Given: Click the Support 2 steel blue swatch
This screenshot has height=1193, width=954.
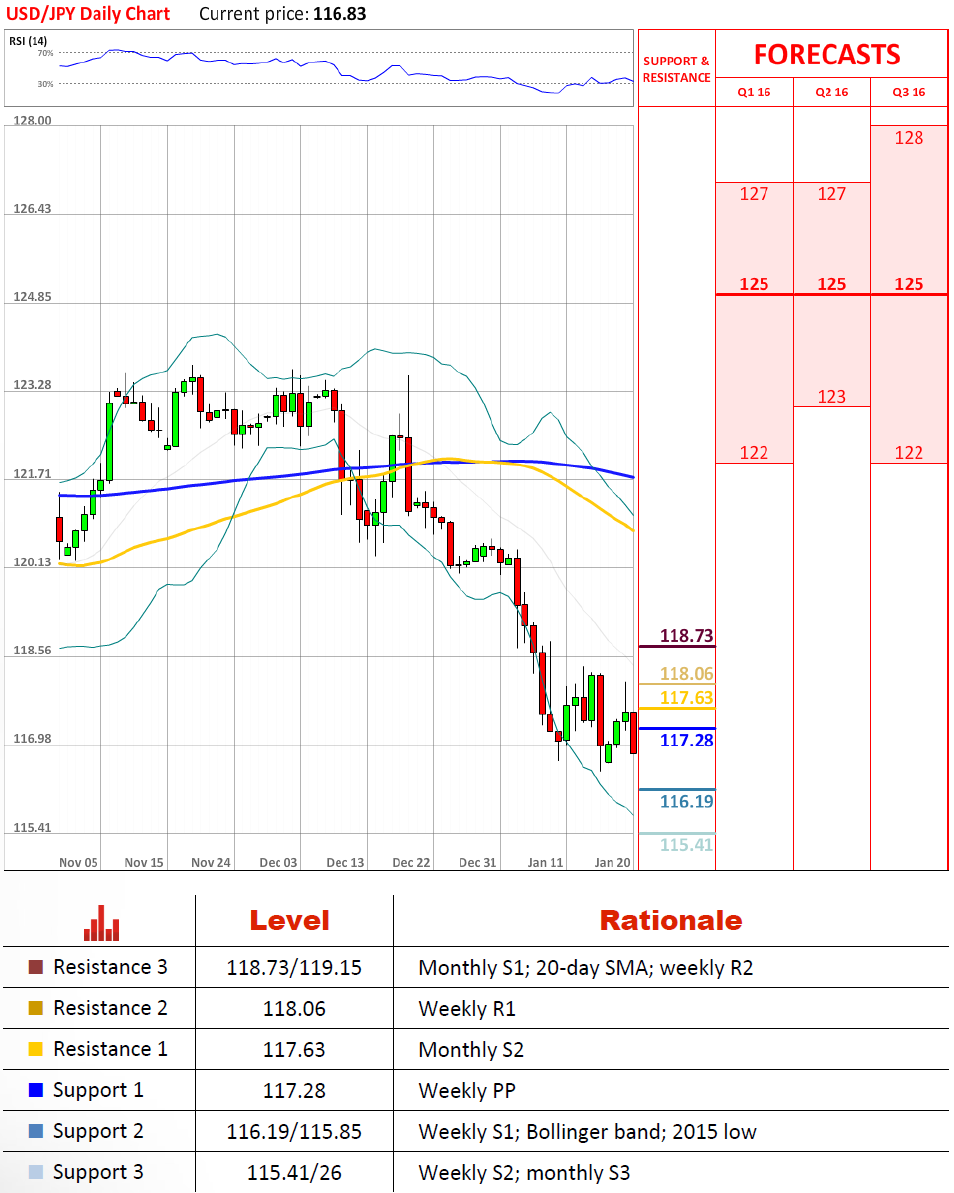Looking at the screenshot, I should click(x=36, y=1131).
